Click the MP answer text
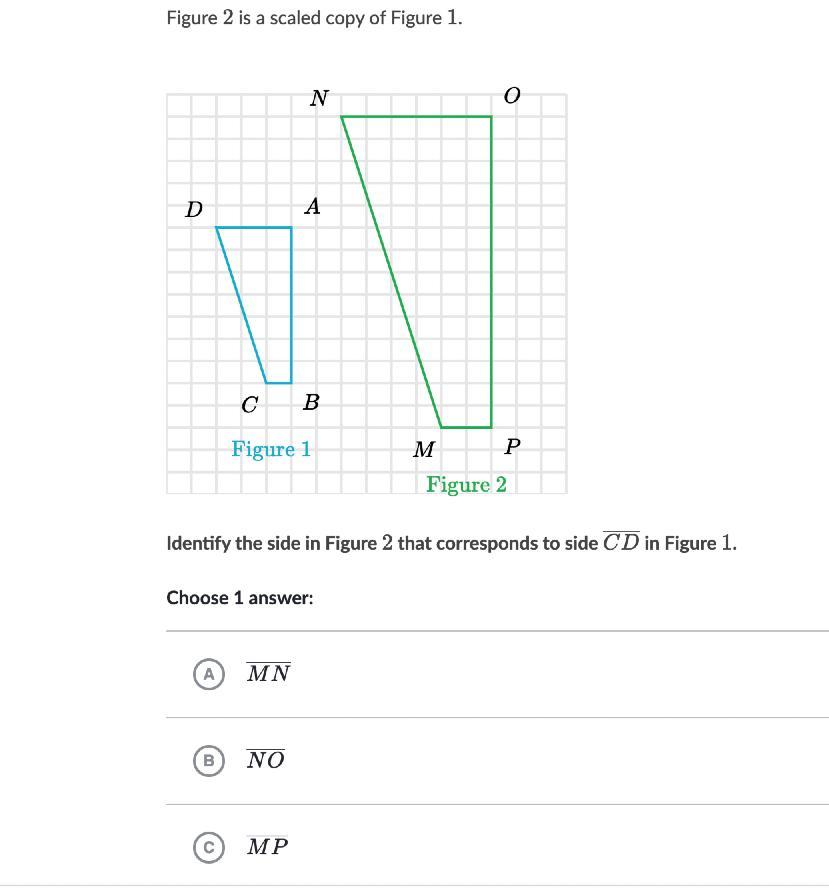829x888 pixels. coord(267,819)
